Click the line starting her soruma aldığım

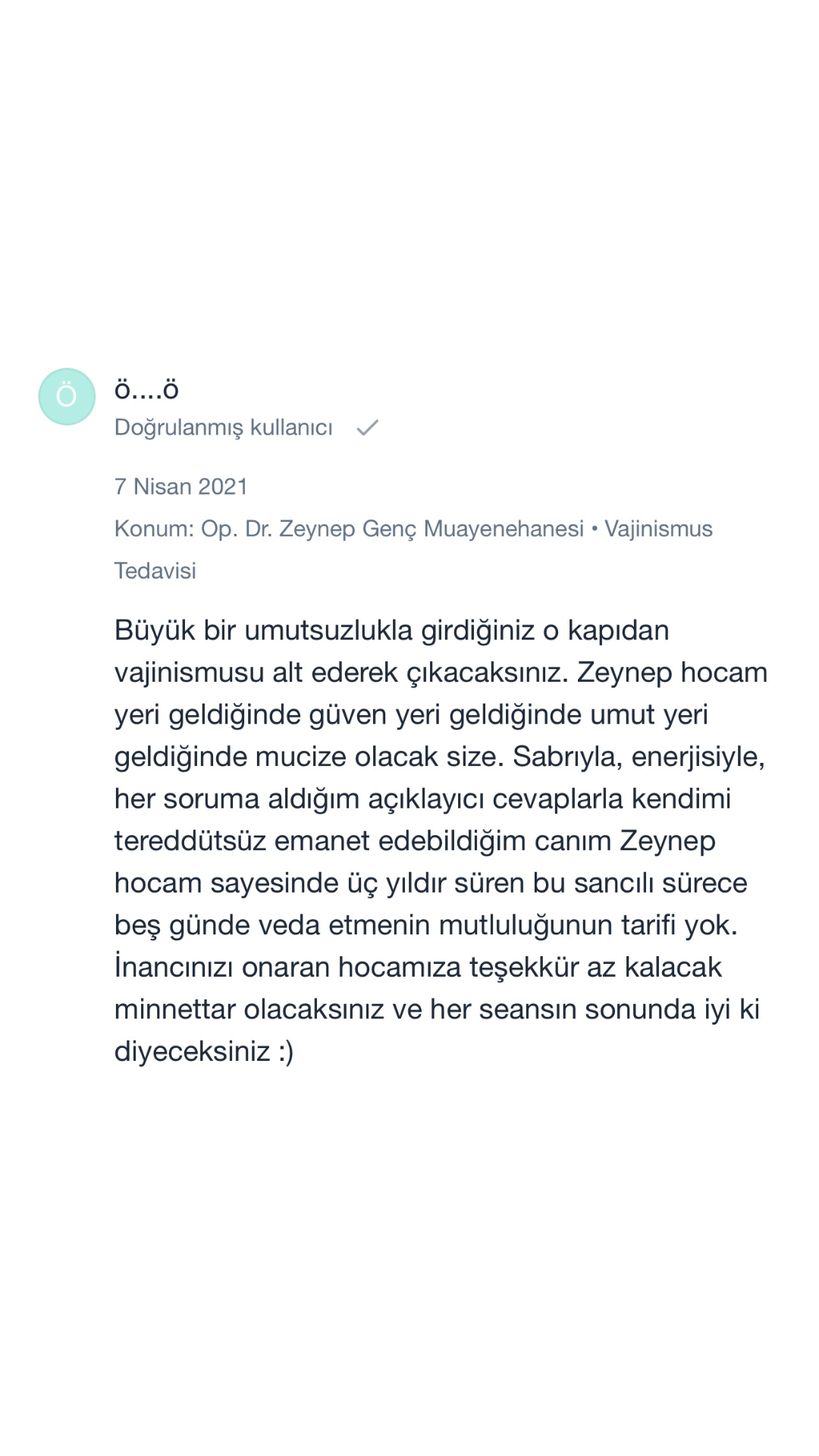coord(422,799)
